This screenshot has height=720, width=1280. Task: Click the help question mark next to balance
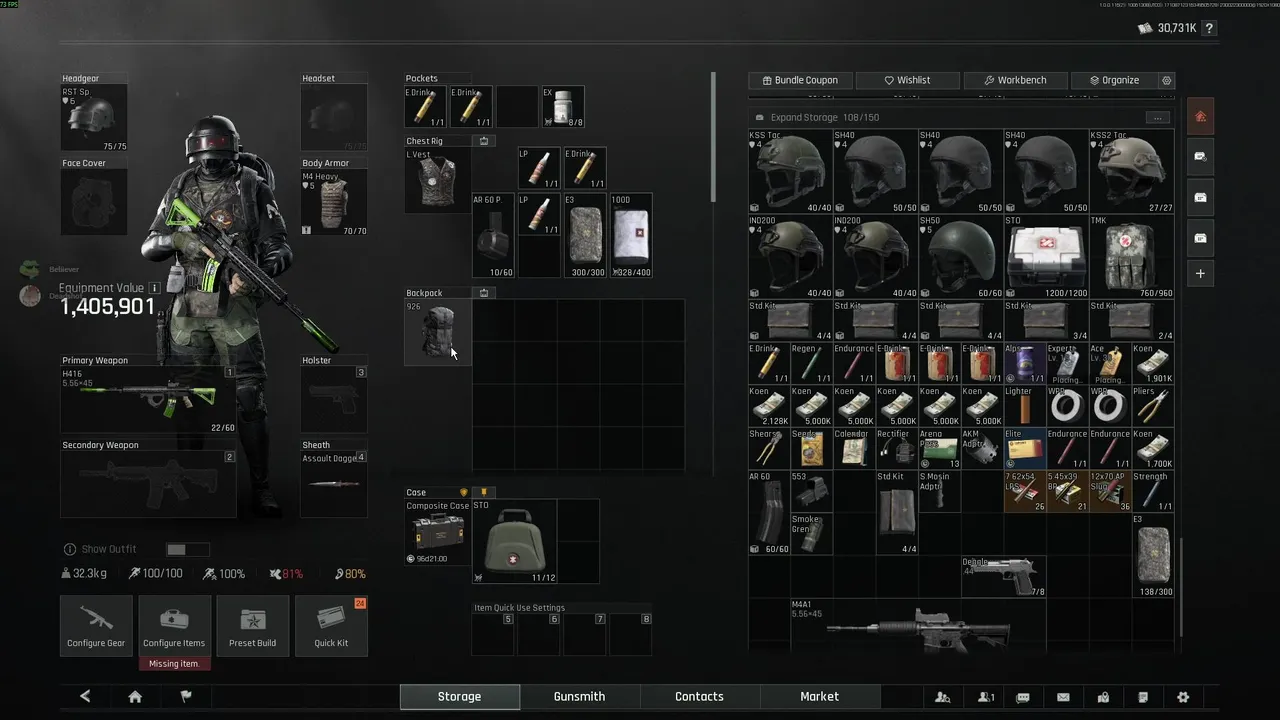1209,28
